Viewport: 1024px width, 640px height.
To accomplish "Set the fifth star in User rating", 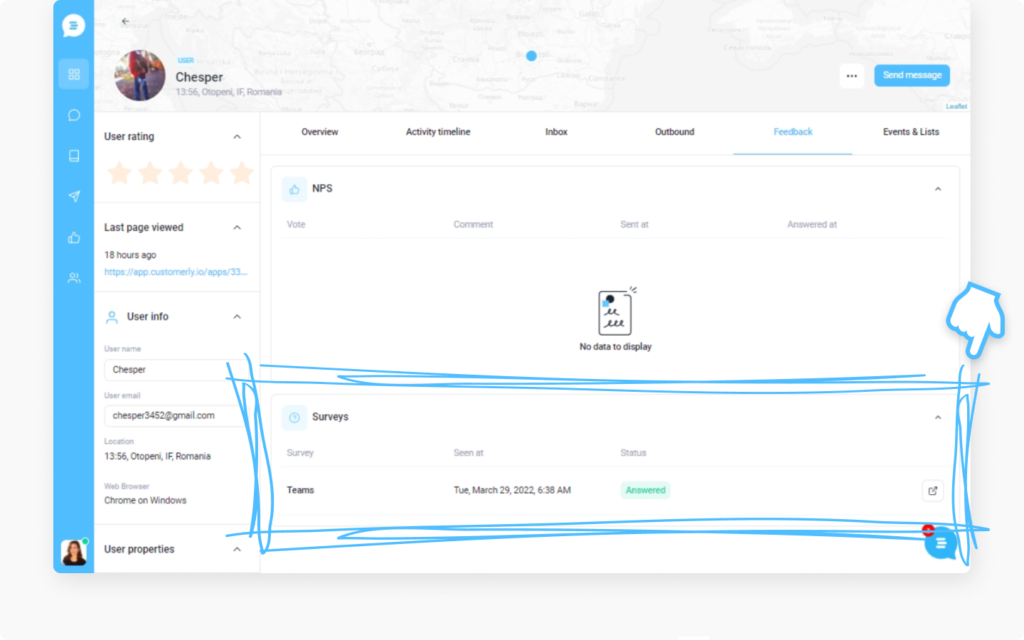I will (242, 173).
